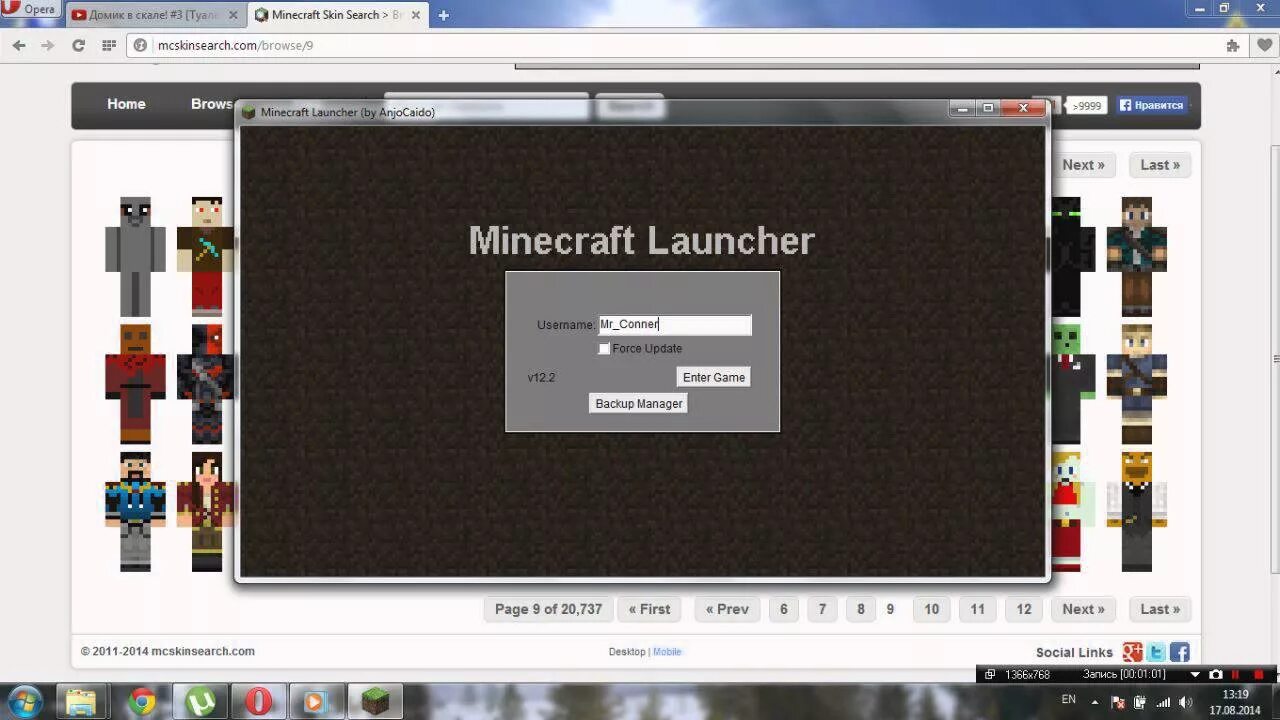The height and width of the screenshot is (720, 1280).
Task: Click Last at the bottom pagination
Action: [x=1160, y=609]
